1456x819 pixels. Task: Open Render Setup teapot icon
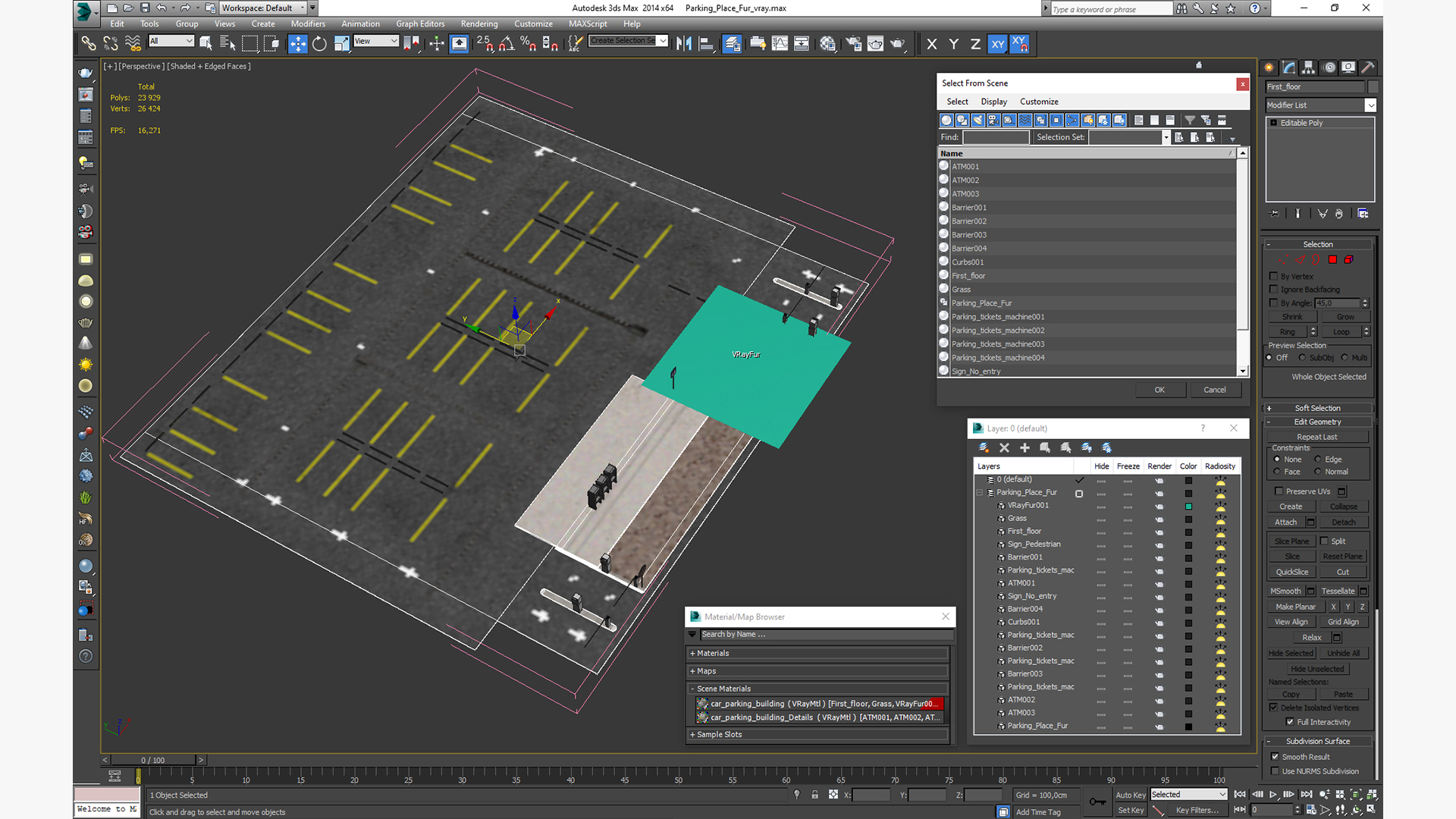854,44
